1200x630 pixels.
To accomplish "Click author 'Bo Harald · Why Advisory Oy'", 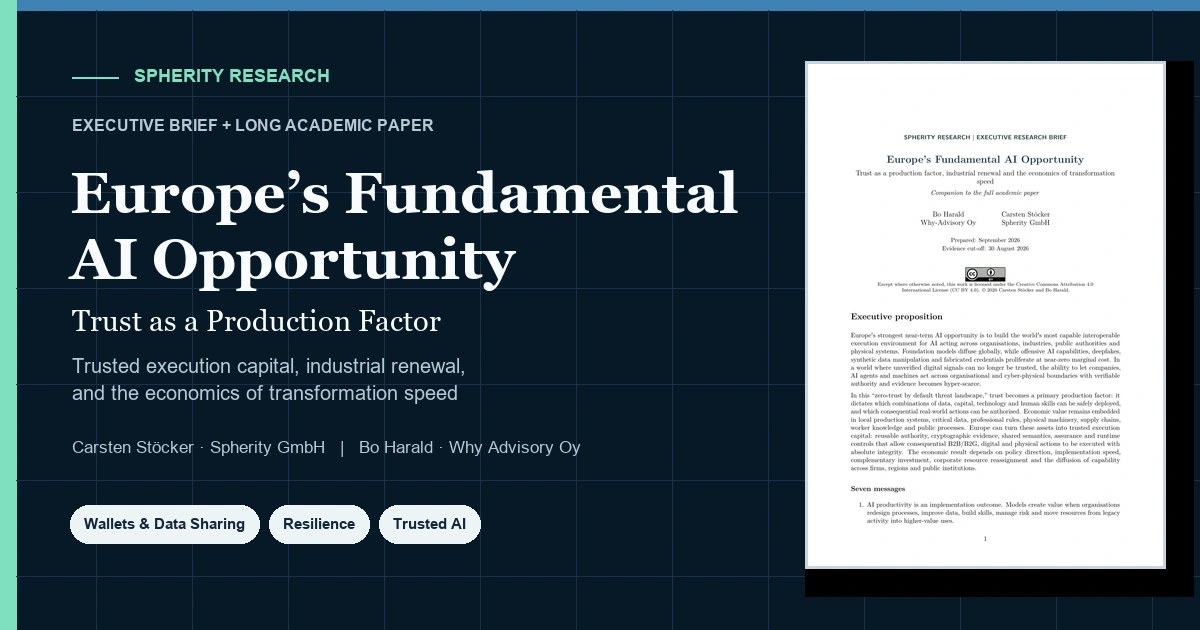I will (470, 447).
